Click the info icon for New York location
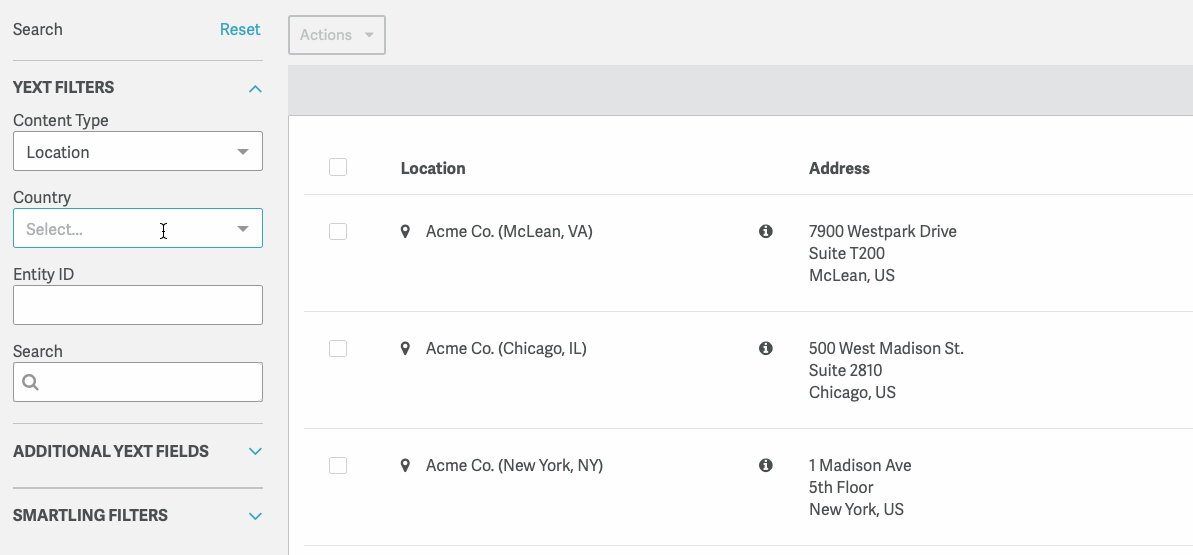The height and width of the screenshot is (555, 1193). click(766, 465)
